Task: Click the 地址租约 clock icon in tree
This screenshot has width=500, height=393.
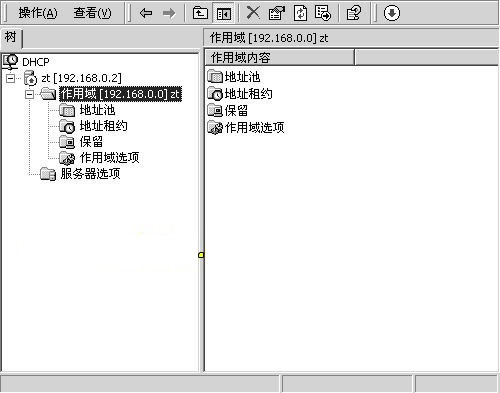Action: (67, 126)
